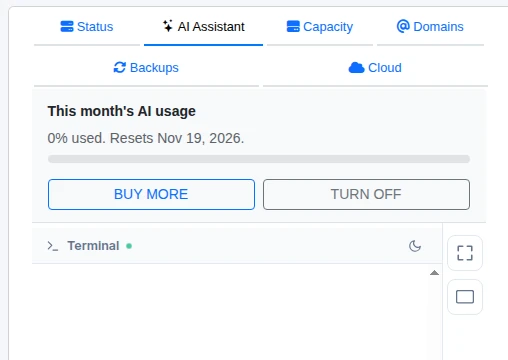Click "This month's AI usage" heading
The image size is (508, 360).
pos(122,111)
